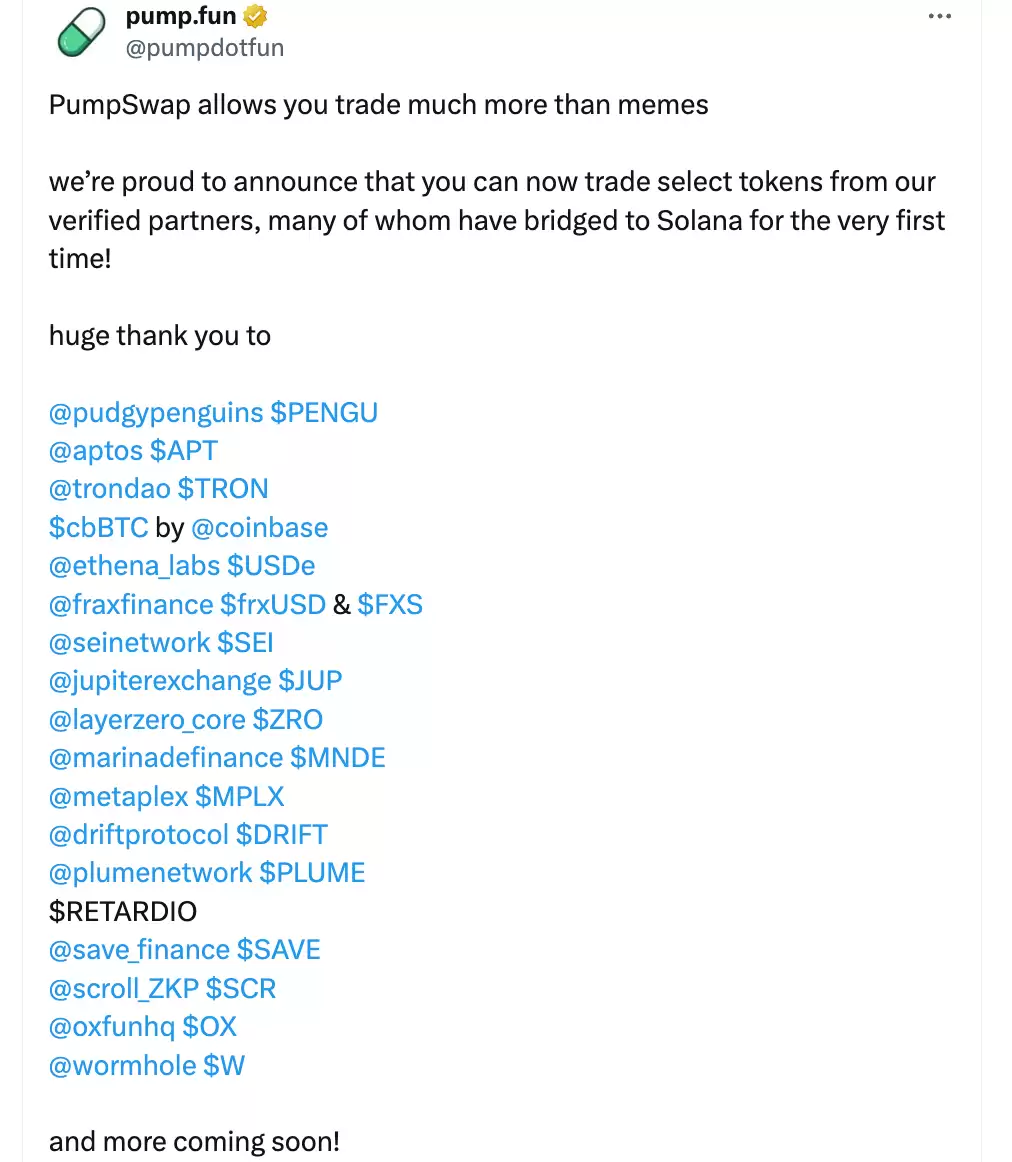
Task: Open the three-dot more options menu
Action: point(939,15)
